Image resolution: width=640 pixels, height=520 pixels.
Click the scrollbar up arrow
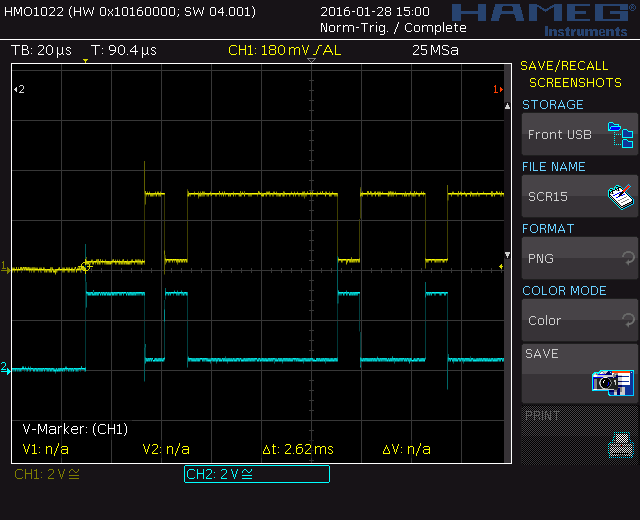507,106
